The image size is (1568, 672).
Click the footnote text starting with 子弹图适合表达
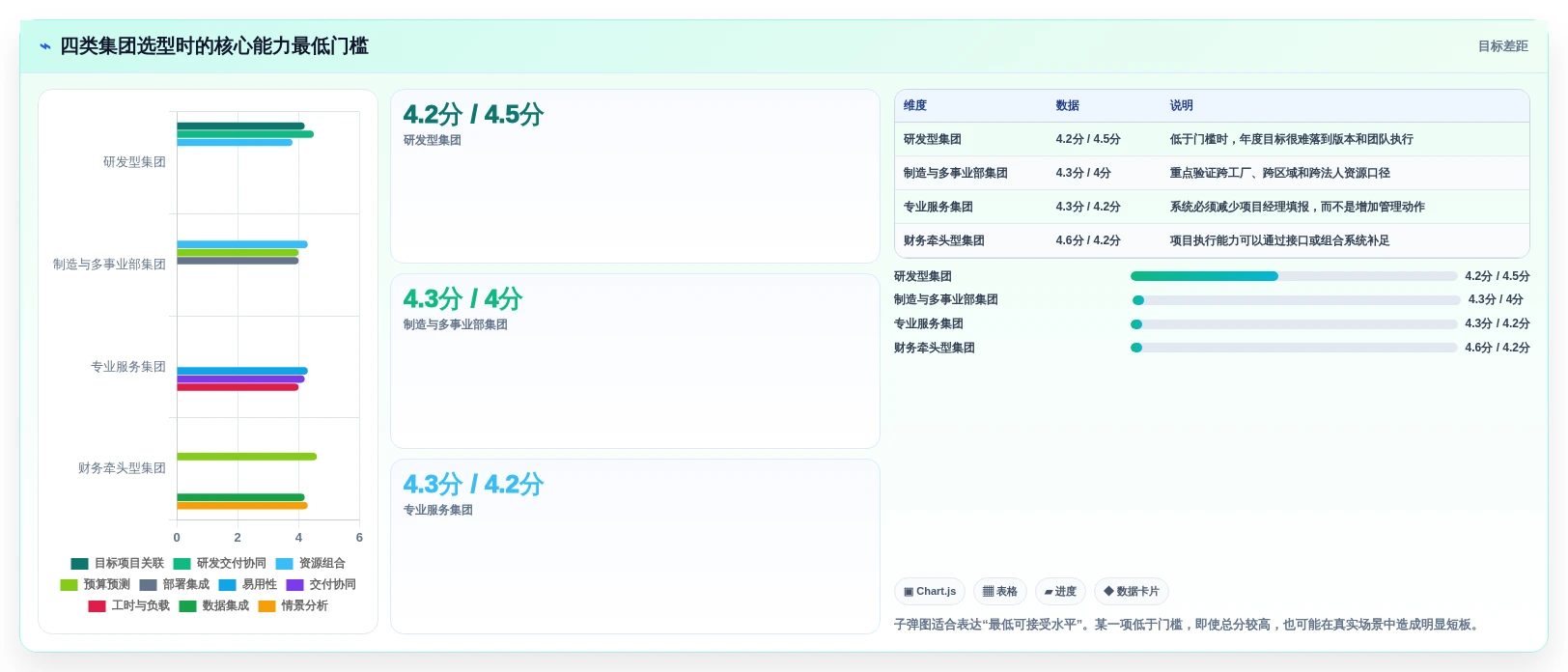[1189, 625]
